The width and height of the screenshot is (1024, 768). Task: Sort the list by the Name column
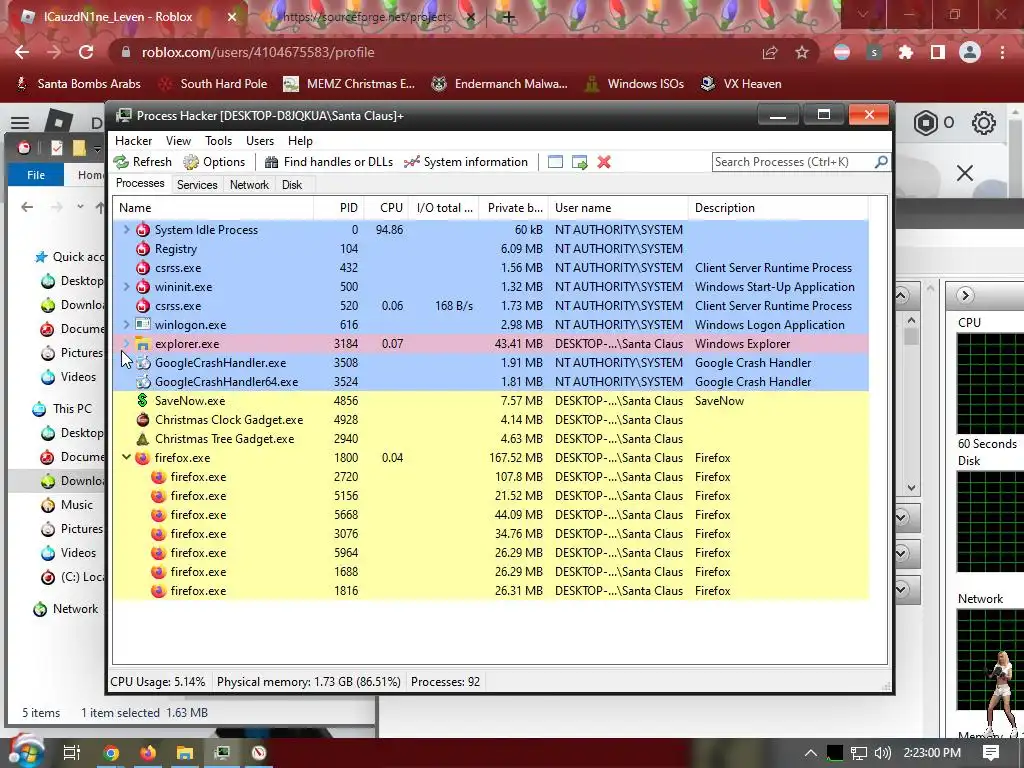tap(213, 208)
